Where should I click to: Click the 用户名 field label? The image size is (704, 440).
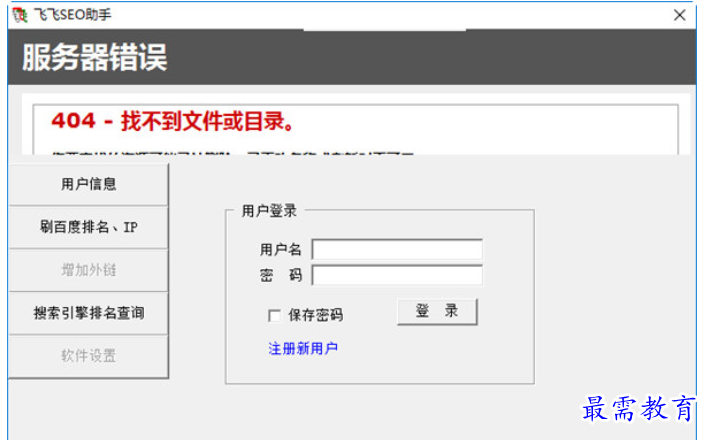280,250
